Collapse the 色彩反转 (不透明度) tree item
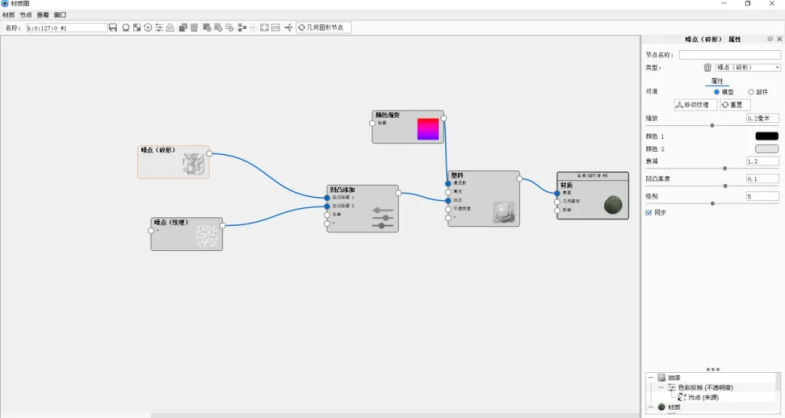 point(663,386)
